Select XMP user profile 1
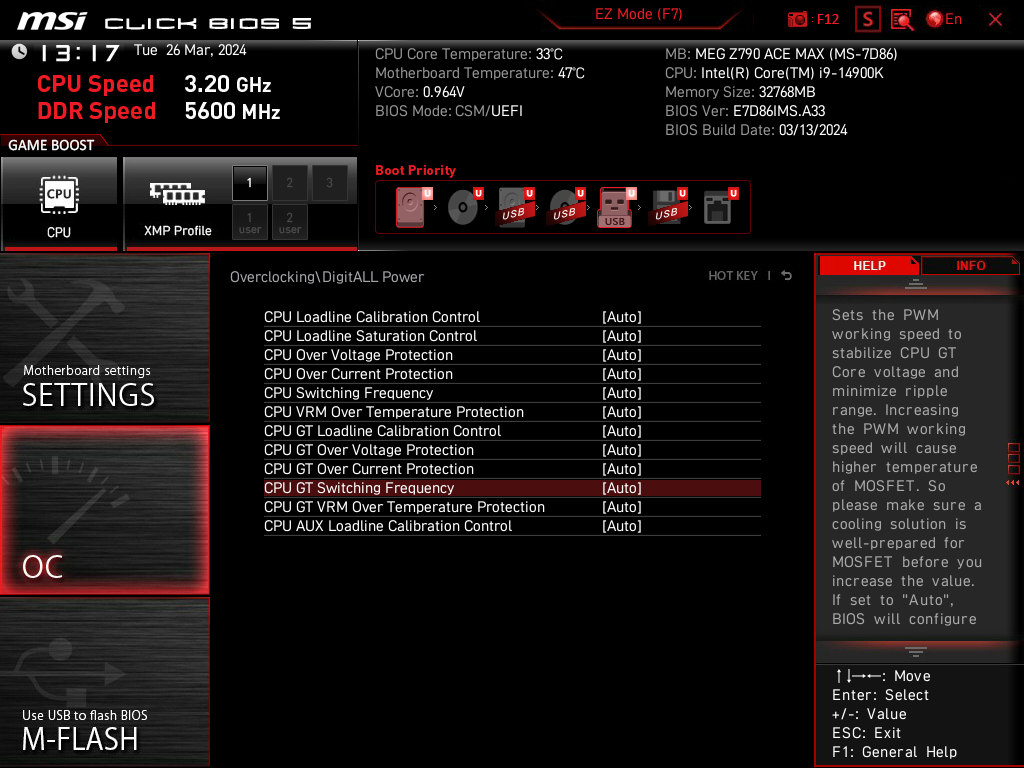 249,222
